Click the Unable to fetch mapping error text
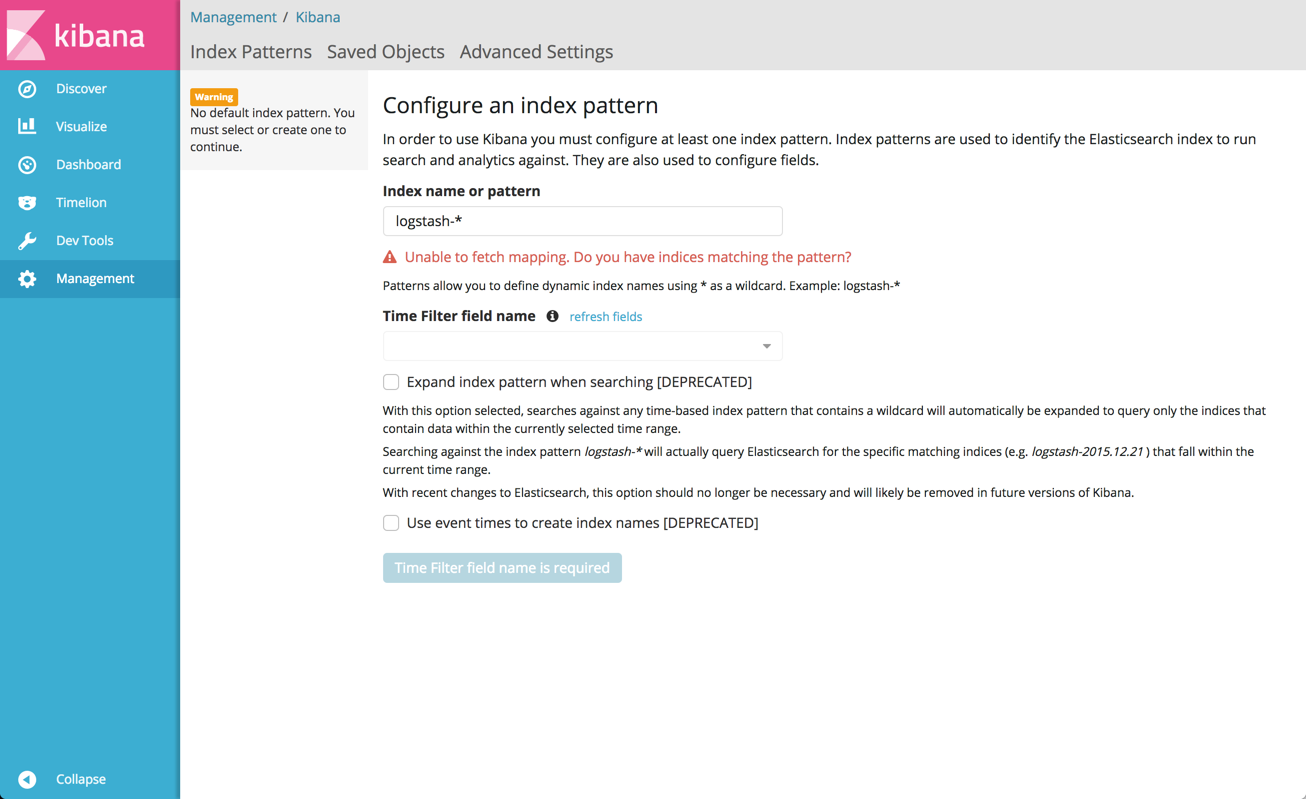The image size is (1306, 799). 628,257
